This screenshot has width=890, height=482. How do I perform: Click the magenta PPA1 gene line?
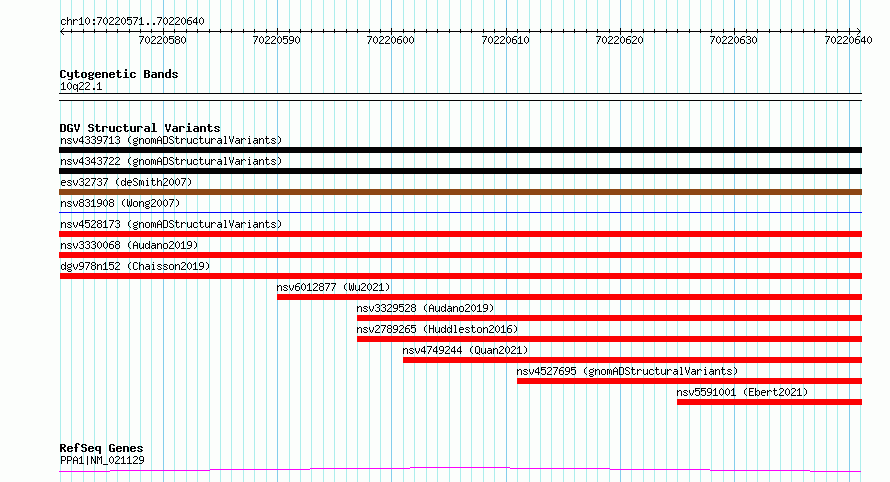[x=460, y=470]
